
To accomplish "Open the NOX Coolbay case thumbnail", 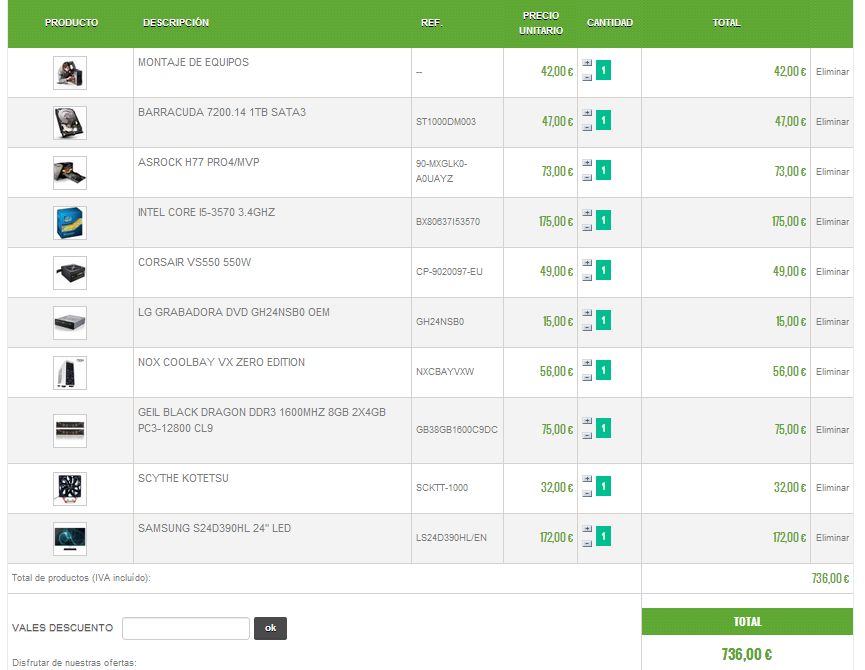I will pos(70,373).
